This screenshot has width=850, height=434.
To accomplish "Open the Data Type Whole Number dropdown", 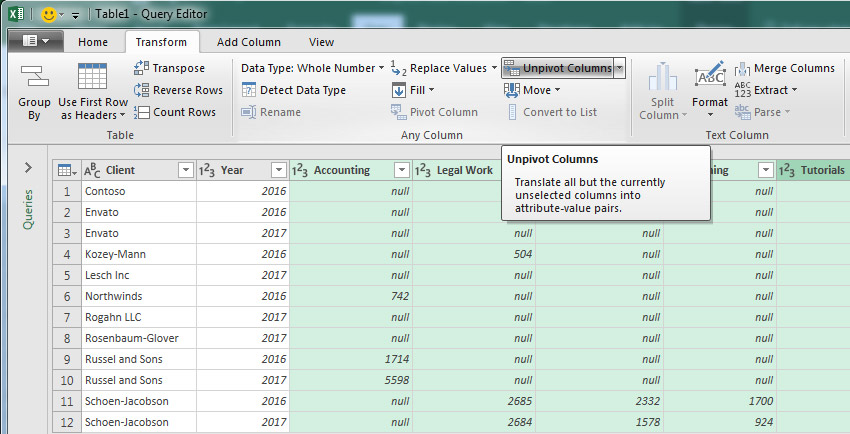I will [x=313, y=68].
